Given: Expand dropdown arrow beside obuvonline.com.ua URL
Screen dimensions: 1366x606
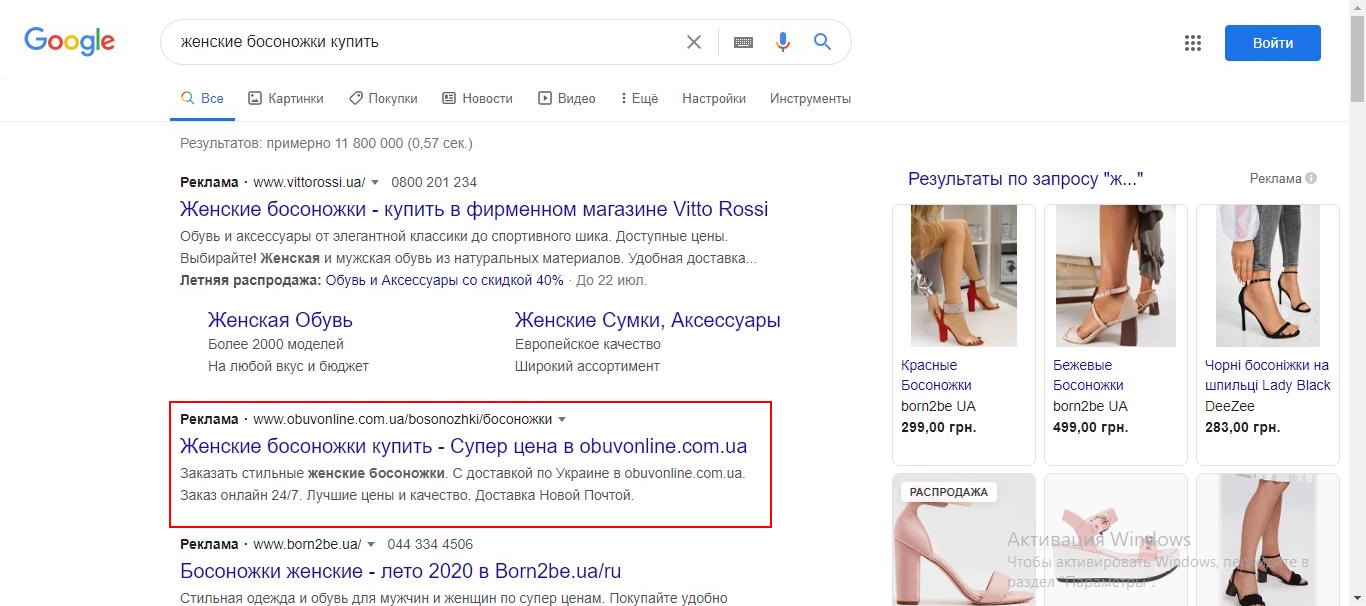Looking at the screenshot, I should [562, 419].
